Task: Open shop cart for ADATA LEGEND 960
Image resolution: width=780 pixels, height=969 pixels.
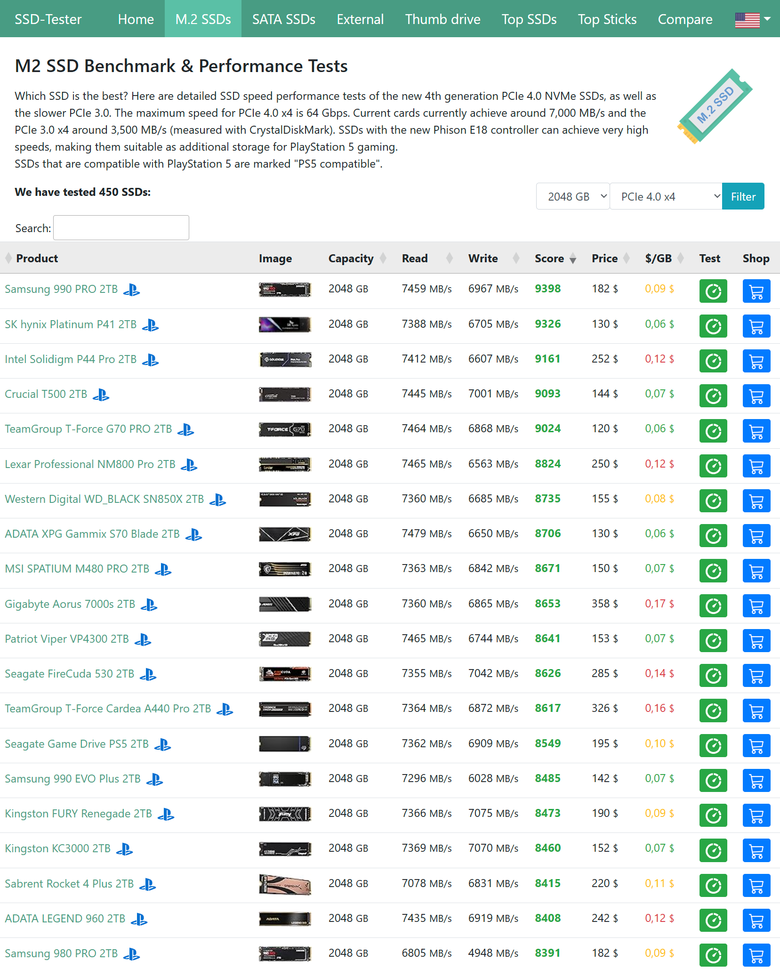Action: click(x=757, y=920)
